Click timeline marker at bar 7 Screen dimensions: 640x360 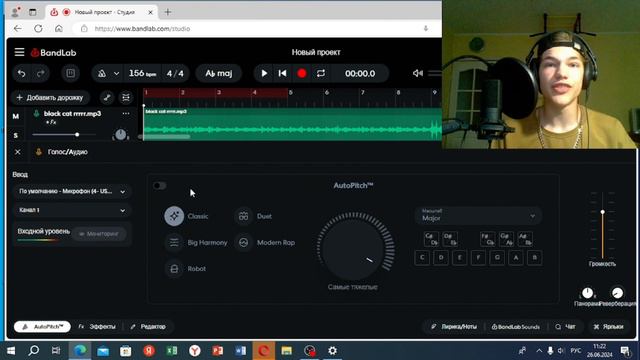pos(362,93)
